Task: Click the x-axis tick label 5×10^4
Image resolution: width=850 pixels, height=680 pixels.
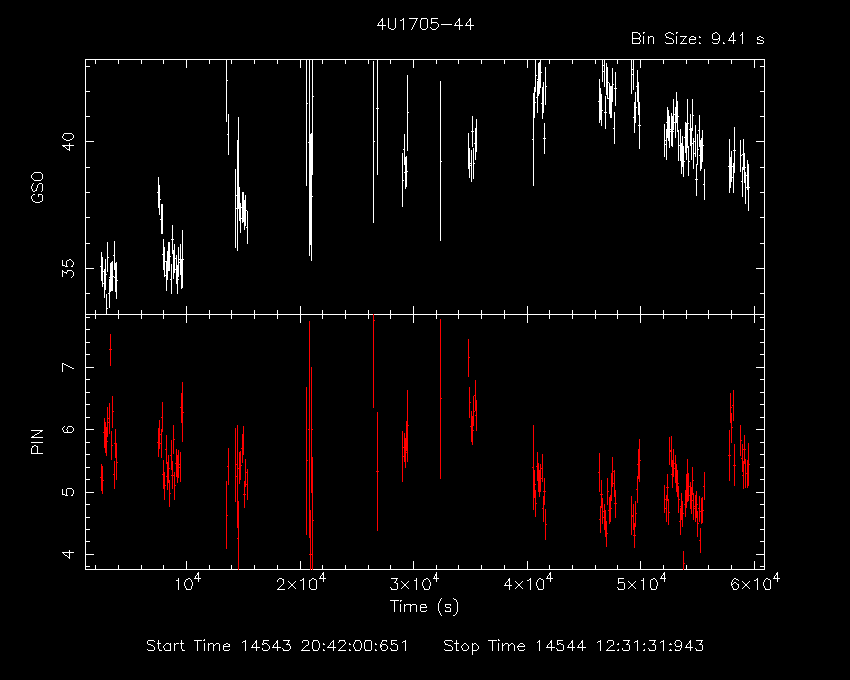Action: pos(642,583)
